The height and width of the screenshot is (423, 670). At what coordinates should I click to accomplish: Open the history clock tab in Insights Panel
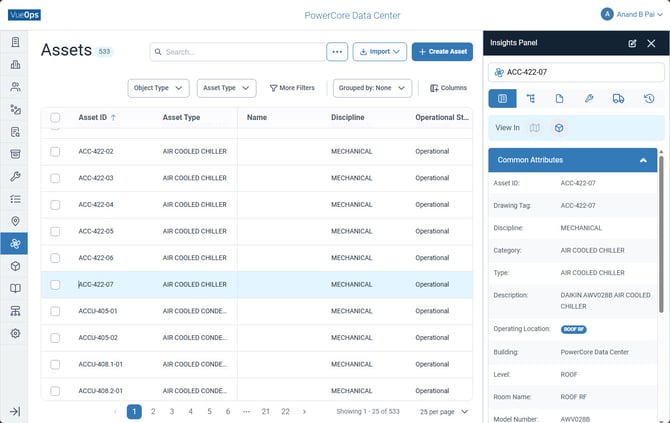tap(649, 99)
